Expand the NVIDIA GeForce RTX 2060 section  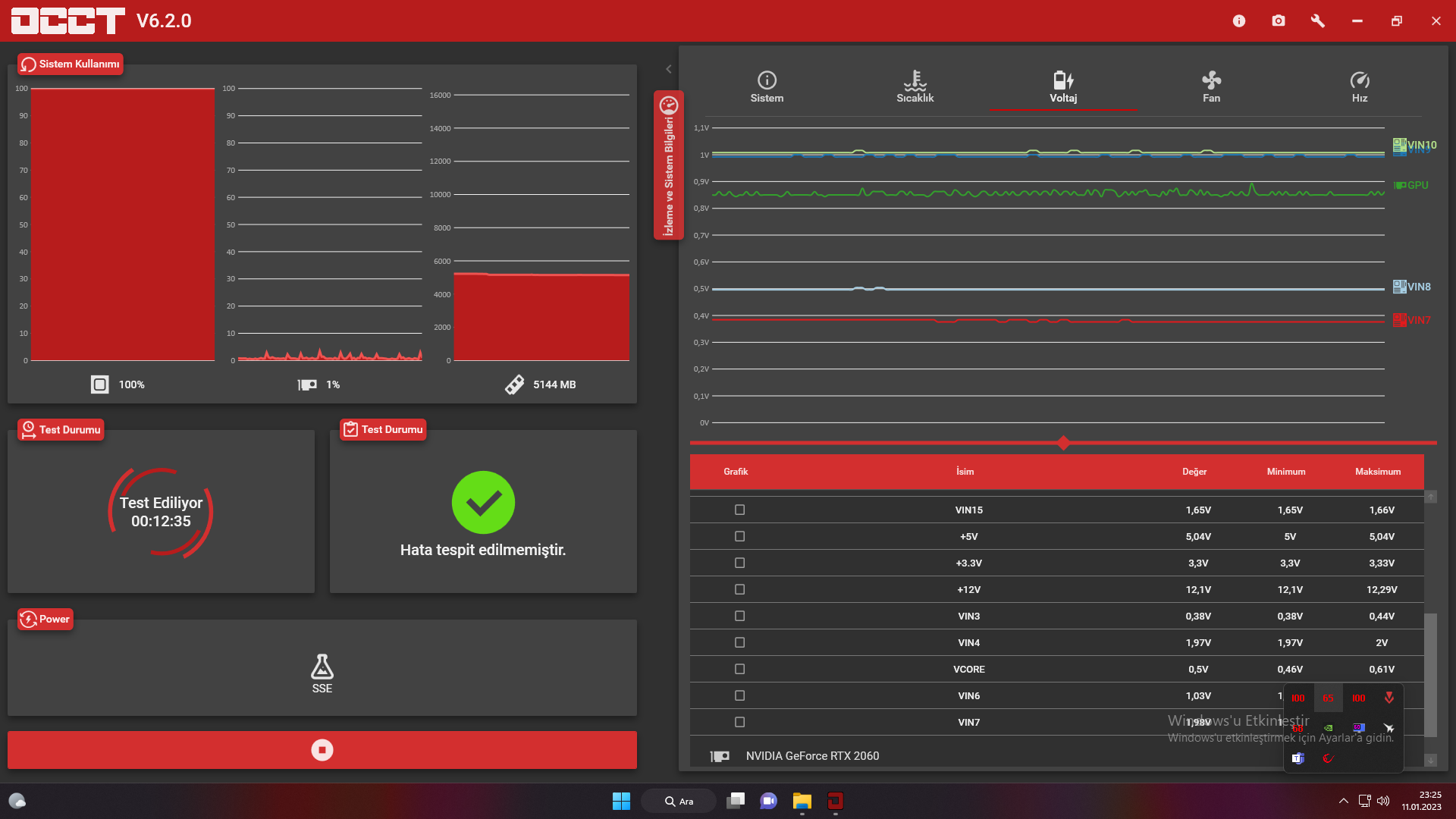(811, 756)
